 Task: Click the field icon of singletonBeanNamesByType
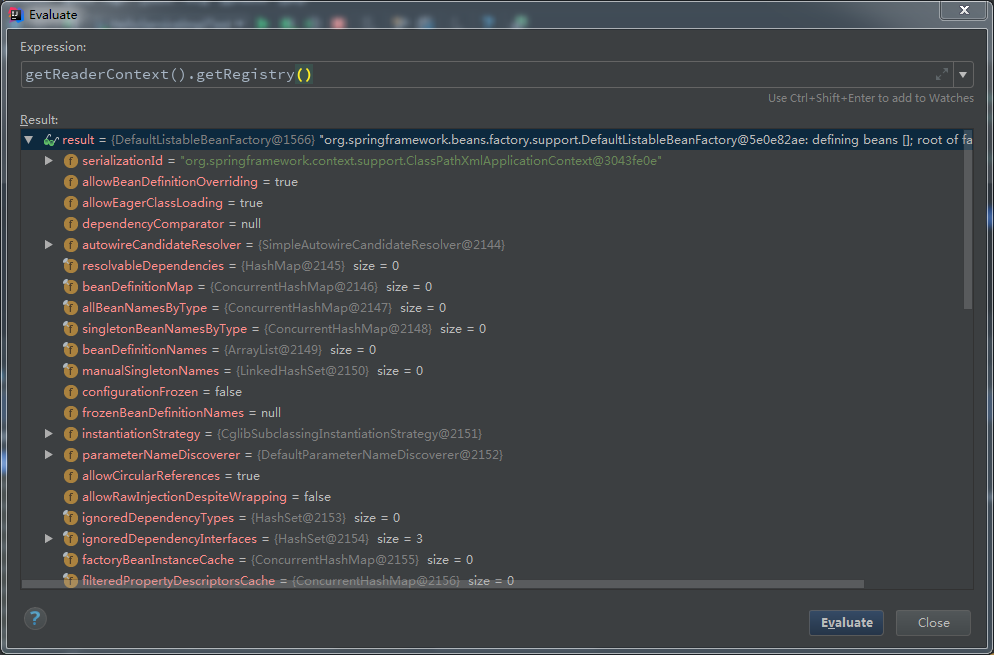pyautogui.click(x=70, y=328)
